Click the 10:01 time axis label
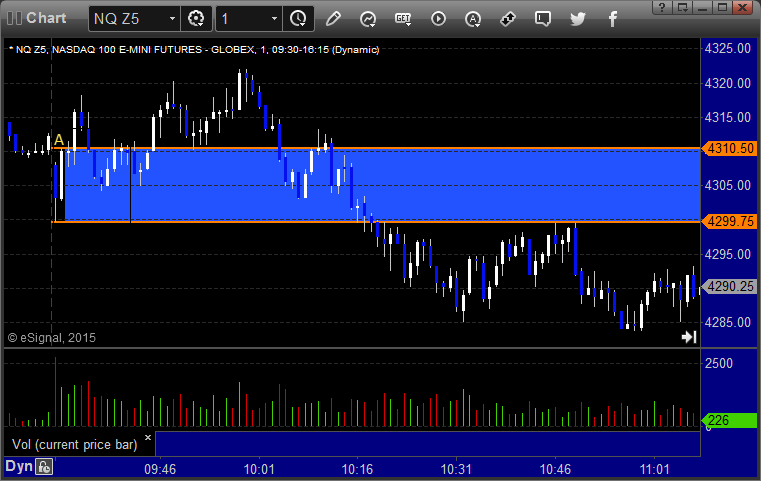Screen dimensions: 761x481 coord(259,469)
